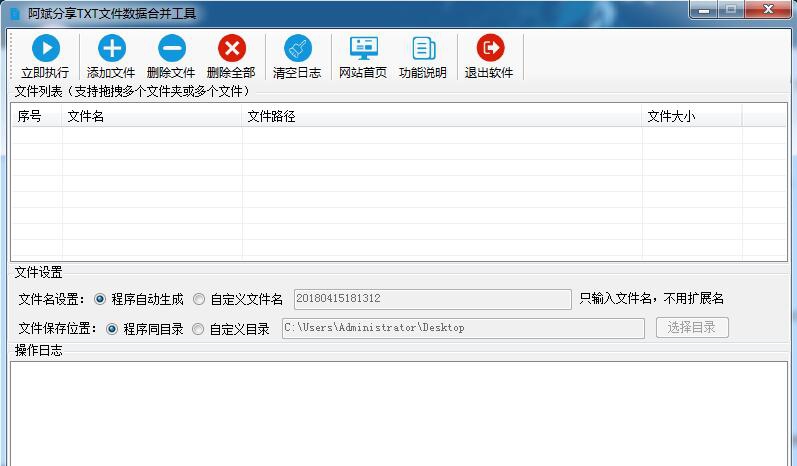Viewport: 797px width, 466px height.
Task: Click the 文件路径 column header
Action: [442, 116]
